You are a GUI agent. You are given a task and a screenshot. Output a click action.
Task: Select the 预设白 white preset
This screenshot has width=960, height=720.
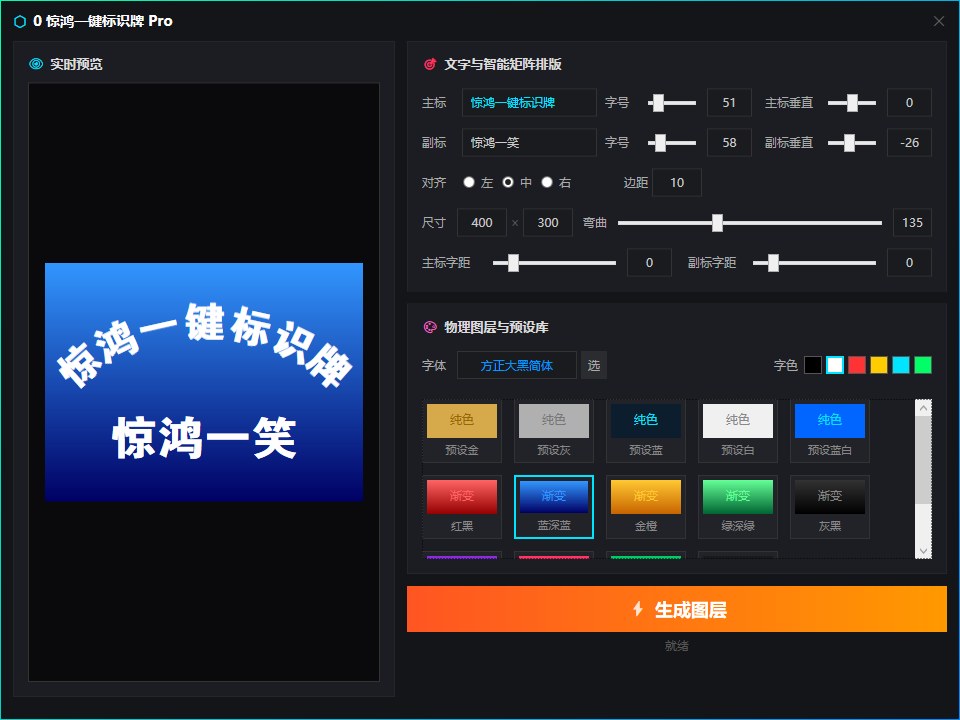(738, 431)
